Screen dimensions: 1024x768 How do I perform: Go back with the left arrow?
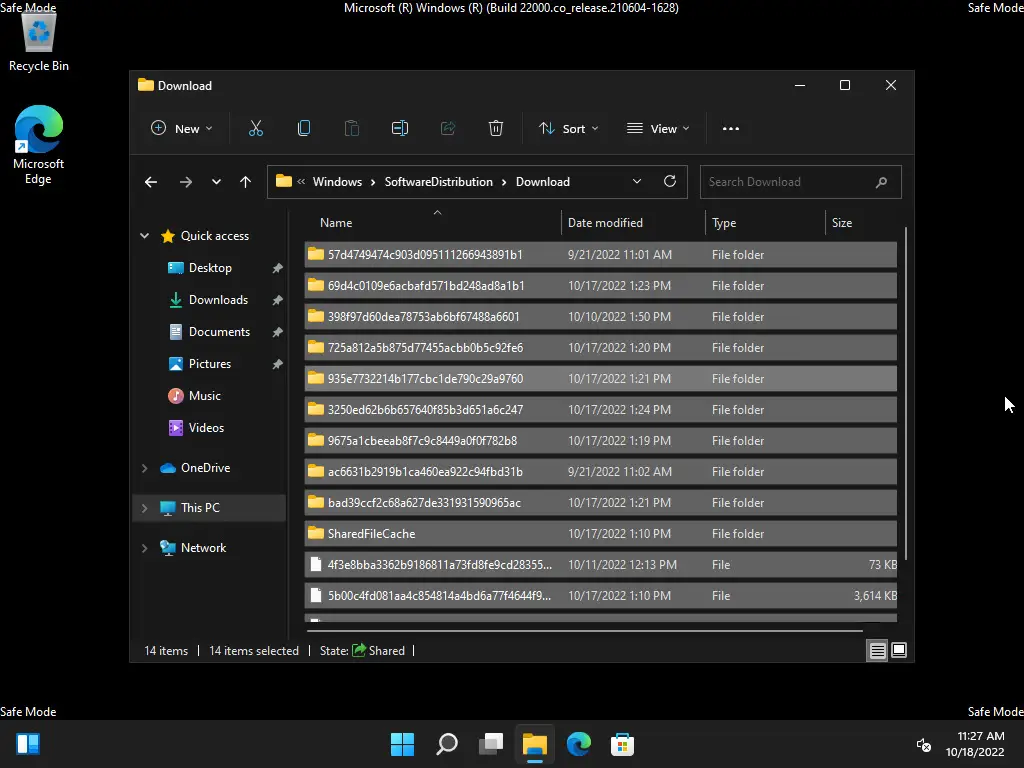pyautogui.click(x=151, y=182)
